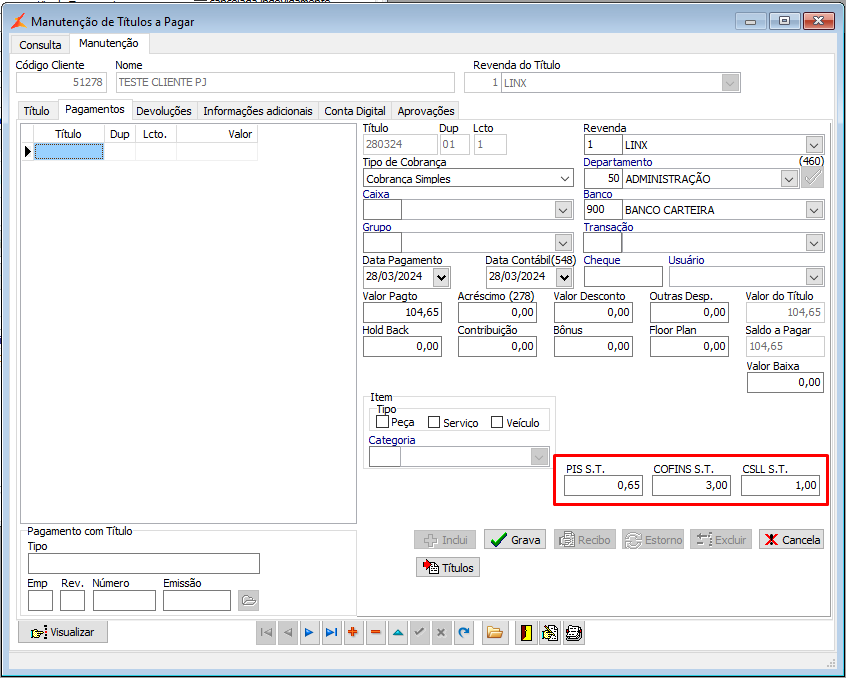Click the Visualizar button

(63, 632)
